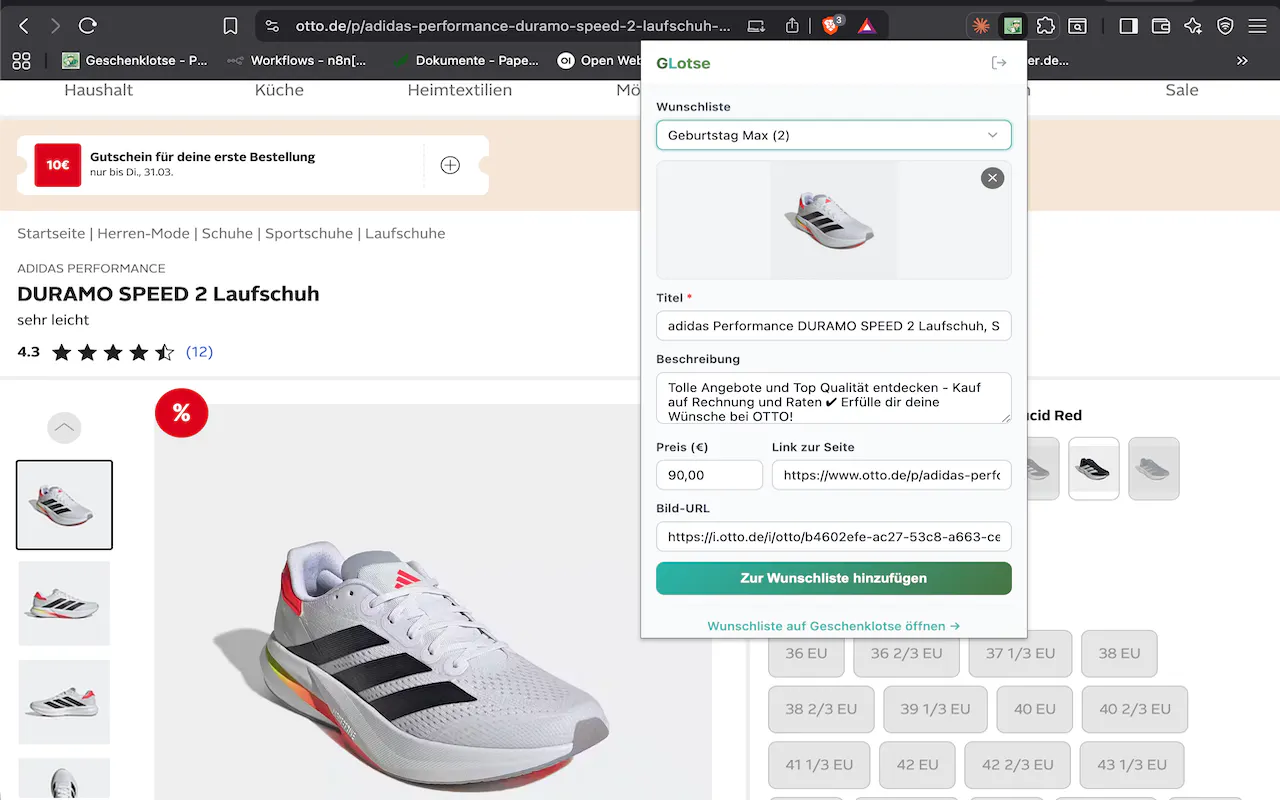
Task: Open Brave Shields lion icon
Action: click(831, 26)
